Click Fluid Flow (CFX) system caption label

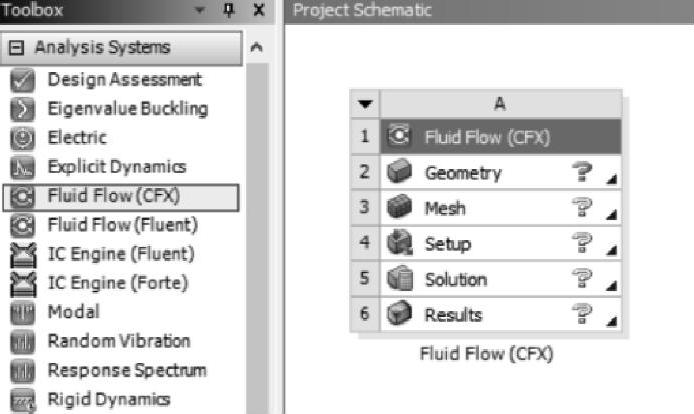(x=486, y=354)
